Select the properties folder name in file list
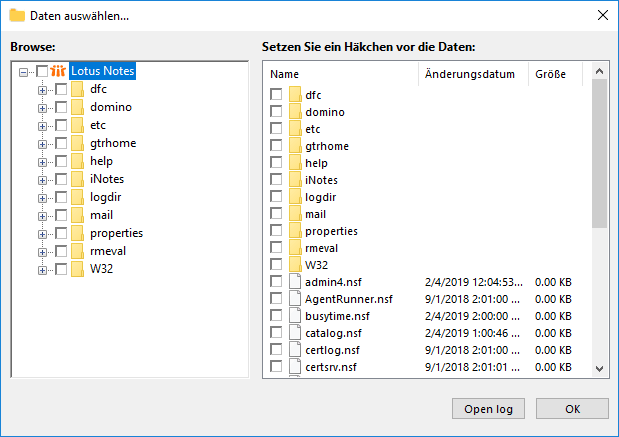This screenshot has width=619, height=437. [x=331, y=231]
